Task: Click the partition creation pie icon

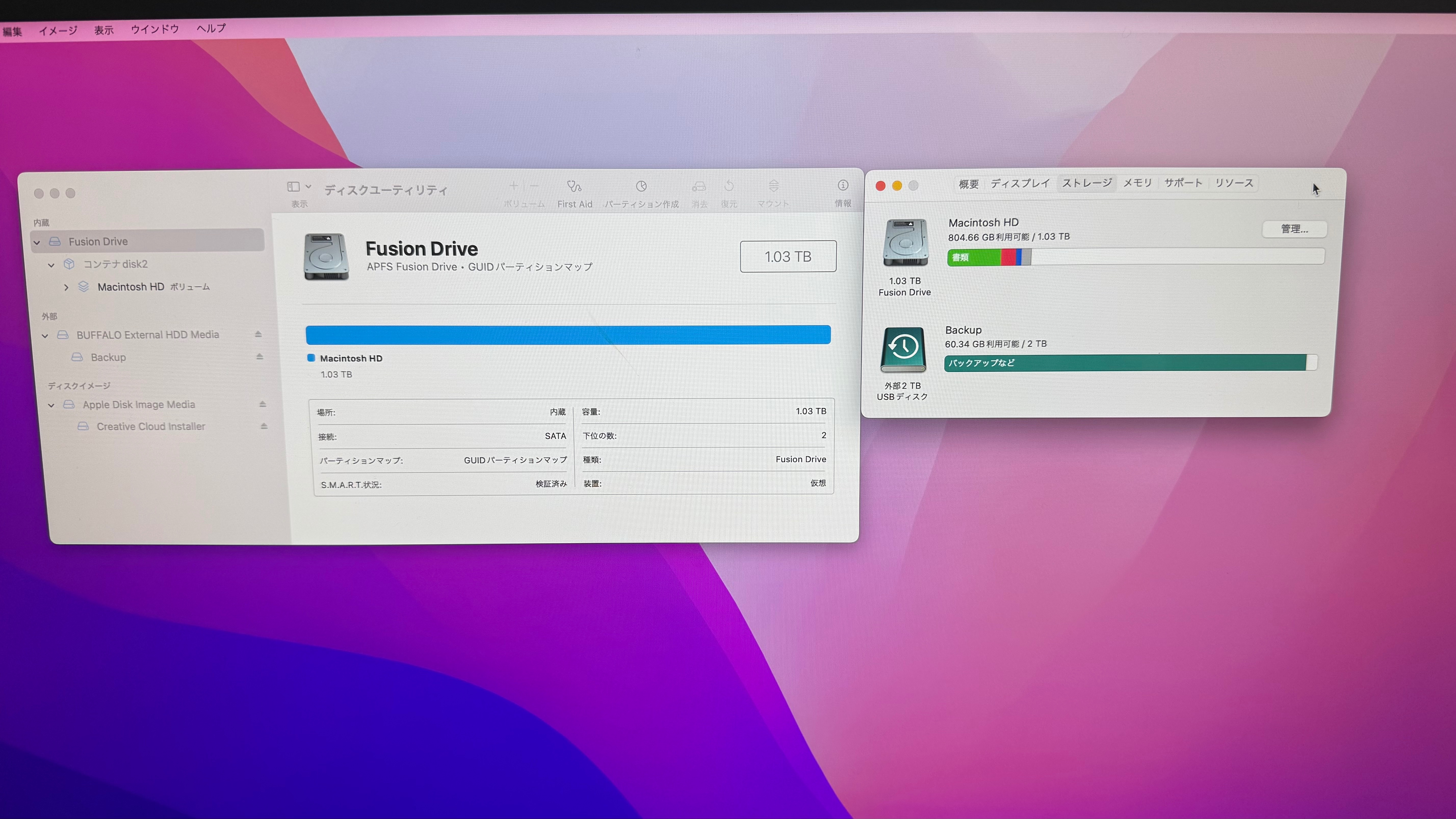Action: coord(641,187)
